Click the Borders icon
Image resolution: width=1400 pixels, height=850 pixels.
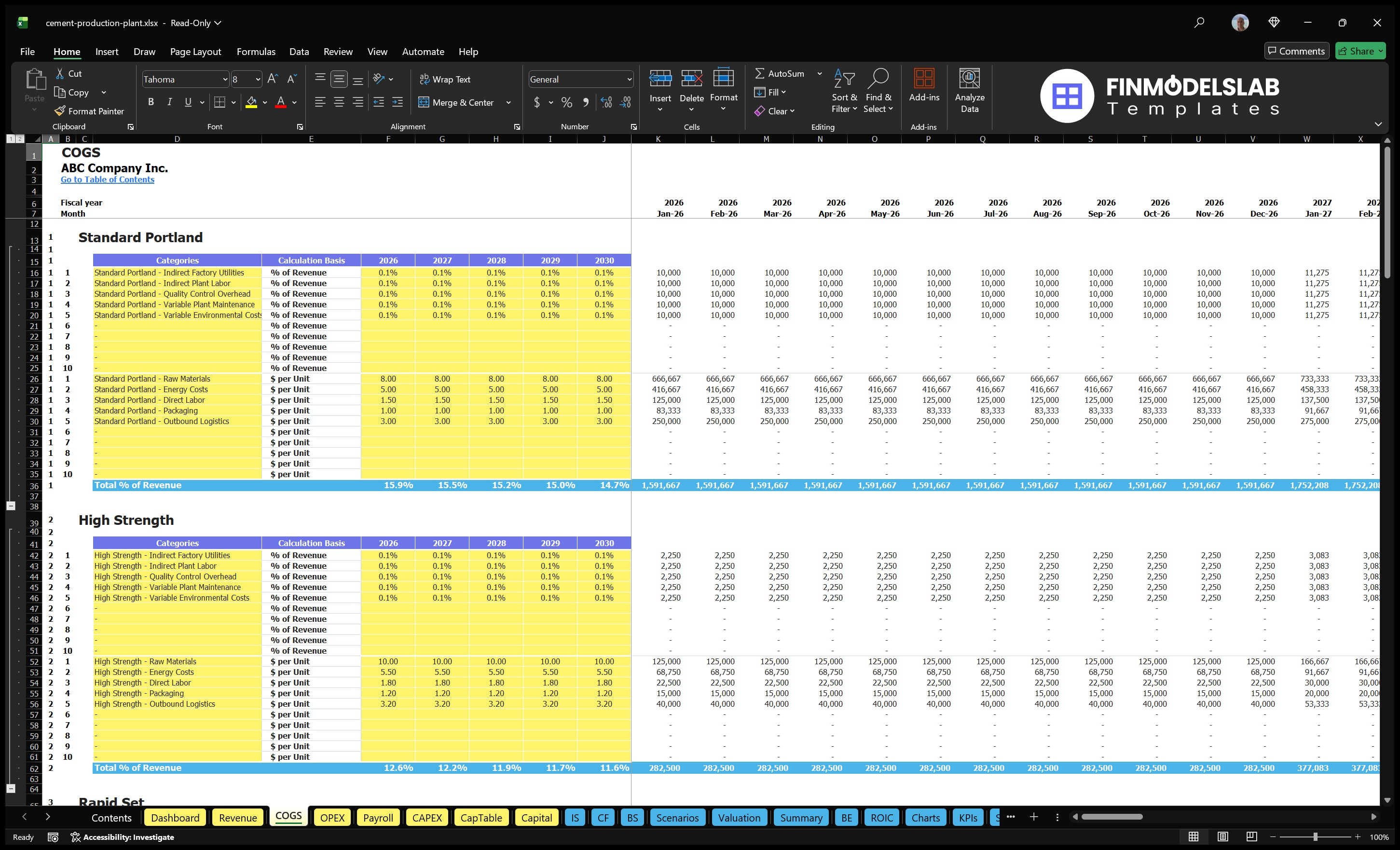[x=220, y=102]
